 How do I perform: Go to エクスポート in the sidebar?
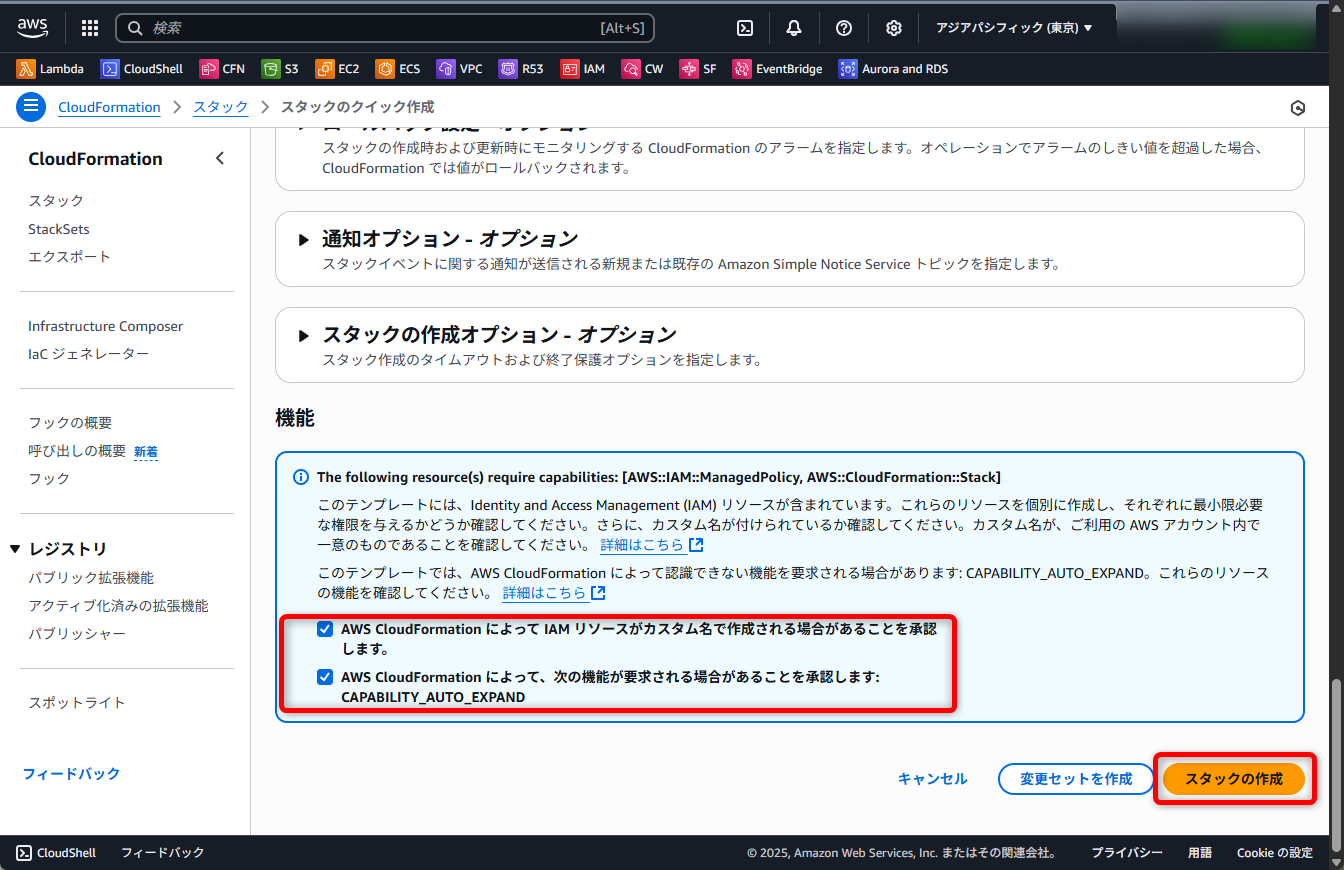[x=70, y=257]
